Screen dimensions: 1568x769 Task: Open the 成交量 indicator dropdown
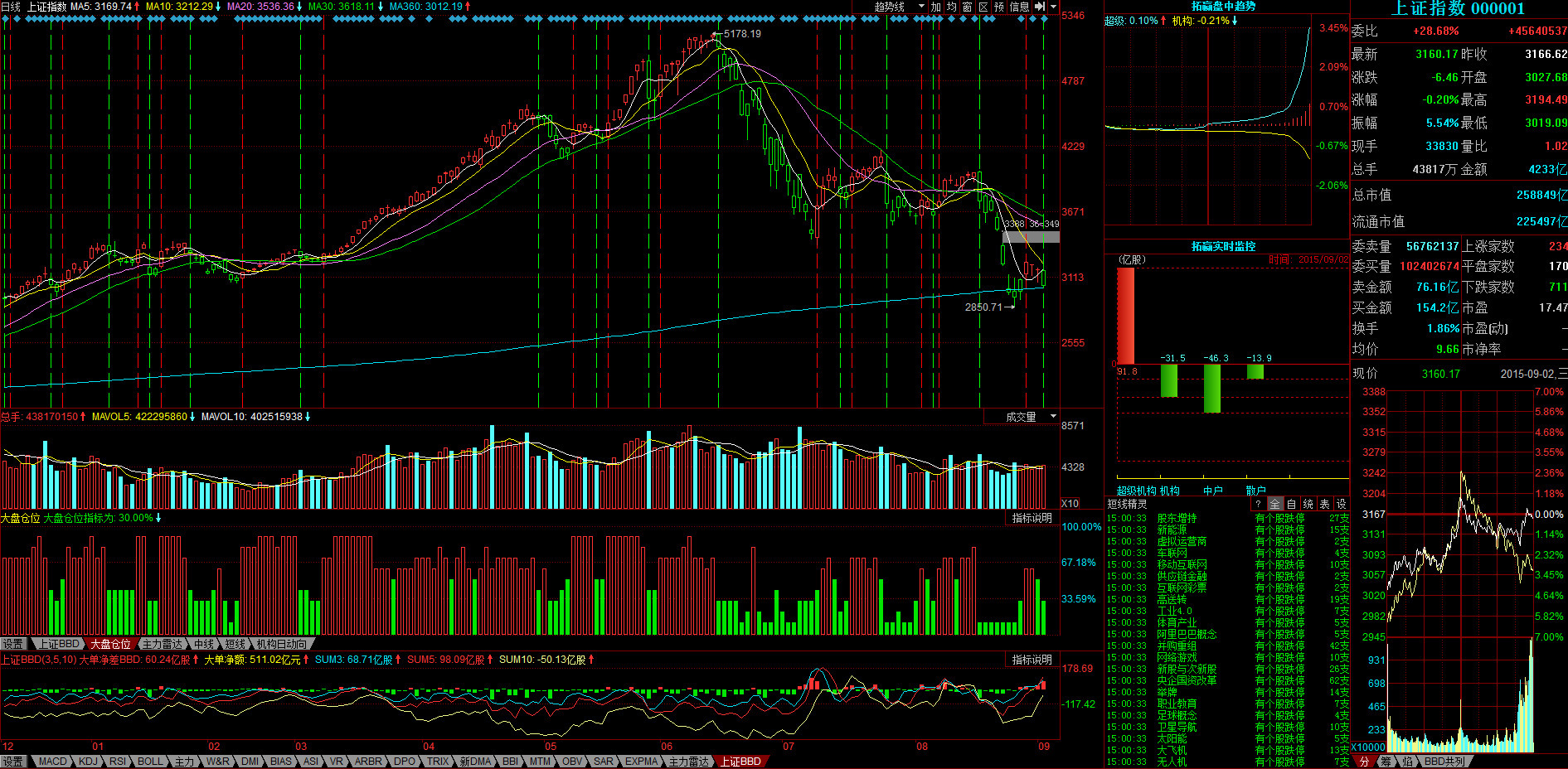(1022, 417)
